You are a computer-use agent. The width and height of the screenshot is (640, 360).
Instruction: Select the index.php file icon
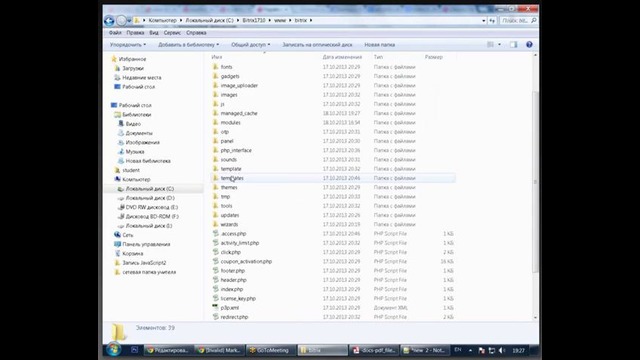coord(216,289)
